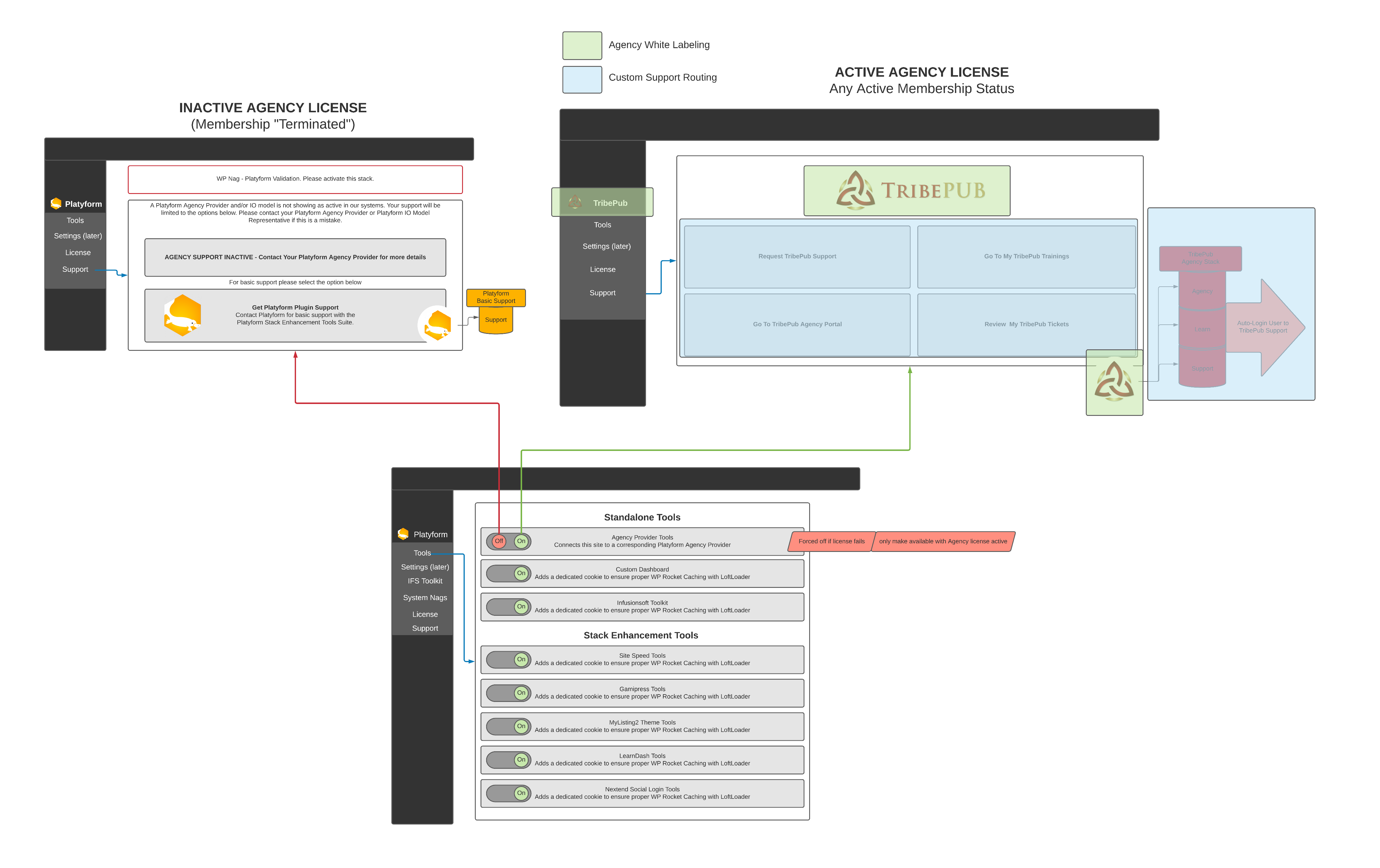Select Tools in bottom Platyform sidebar
The width and height of the screenshot is (1380, 868).
422,553
